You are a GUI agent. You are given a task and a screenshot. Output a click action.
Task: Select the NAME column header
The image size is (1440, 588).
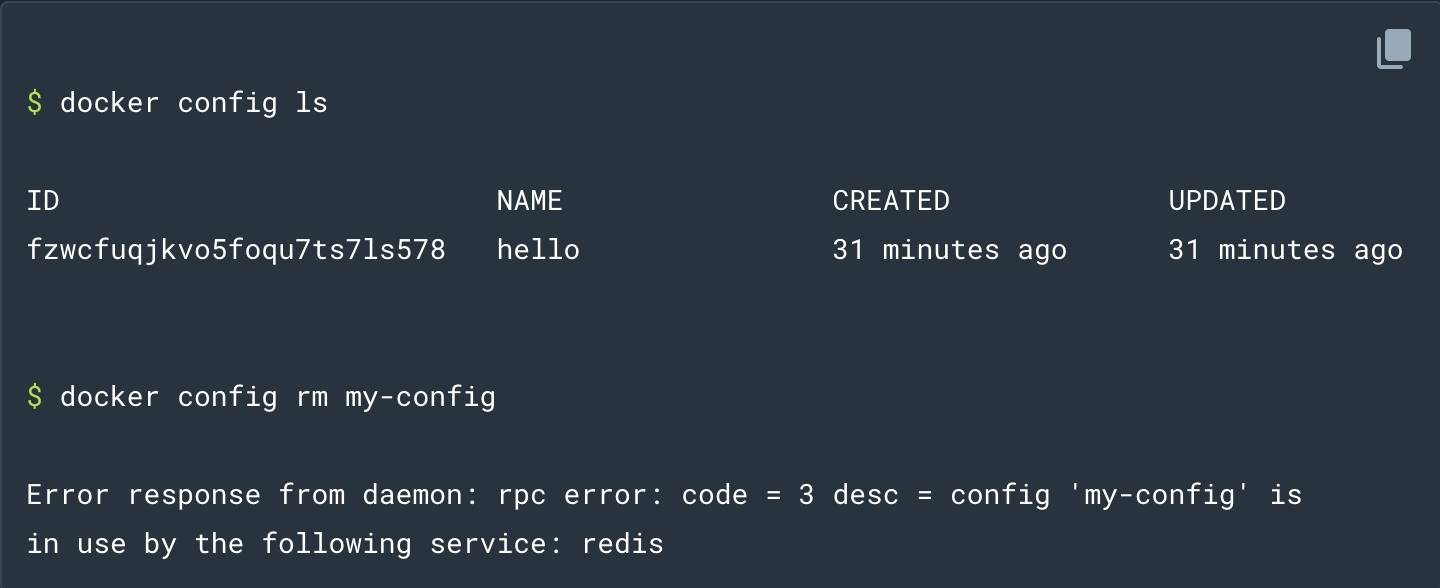point(530,201)
